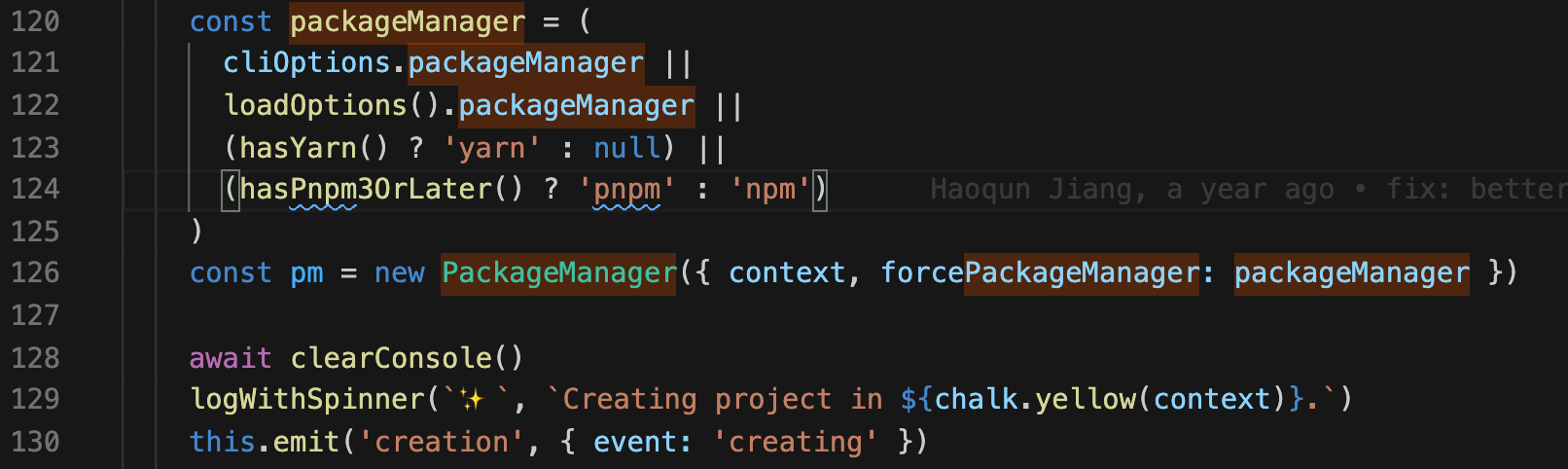
Task: Click the 'npm' string on line 124
Action: 769,189
